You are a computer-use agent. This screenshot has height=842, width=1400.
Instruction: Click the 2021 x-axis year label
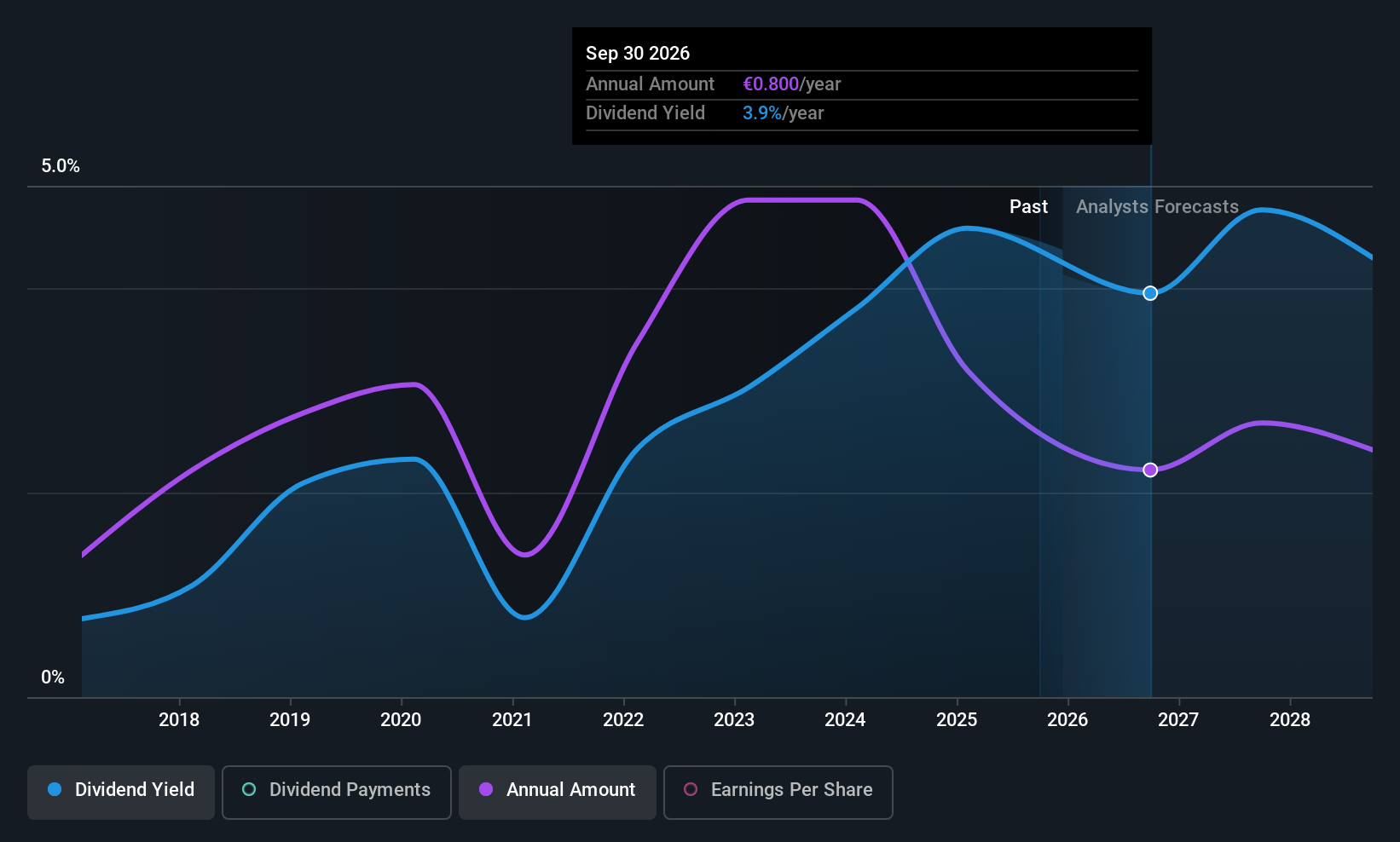(512, 720)
